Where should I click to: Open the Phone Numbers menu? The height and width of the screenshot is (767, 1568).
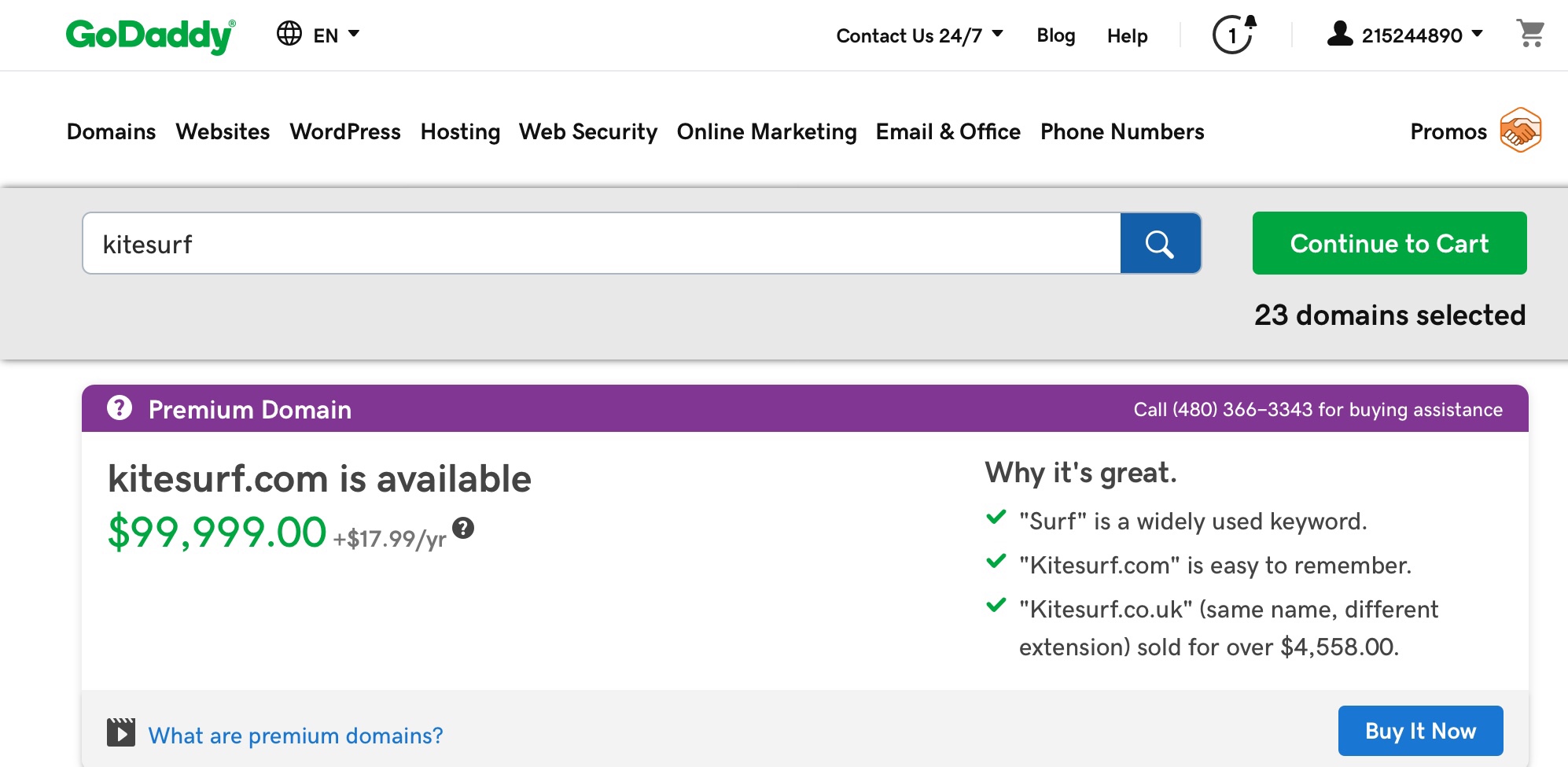pyautogui.click(x=1122, y=131)
